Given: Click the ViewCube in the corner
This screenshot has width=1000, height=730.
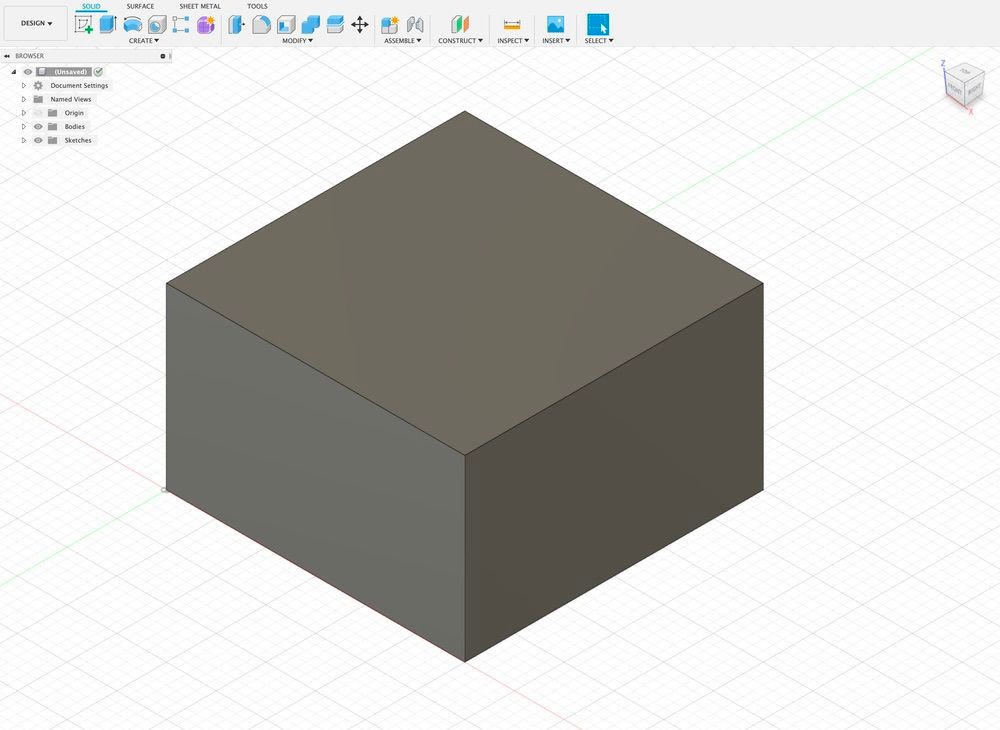Looking at the screenshot, I should tap(964, 83).
